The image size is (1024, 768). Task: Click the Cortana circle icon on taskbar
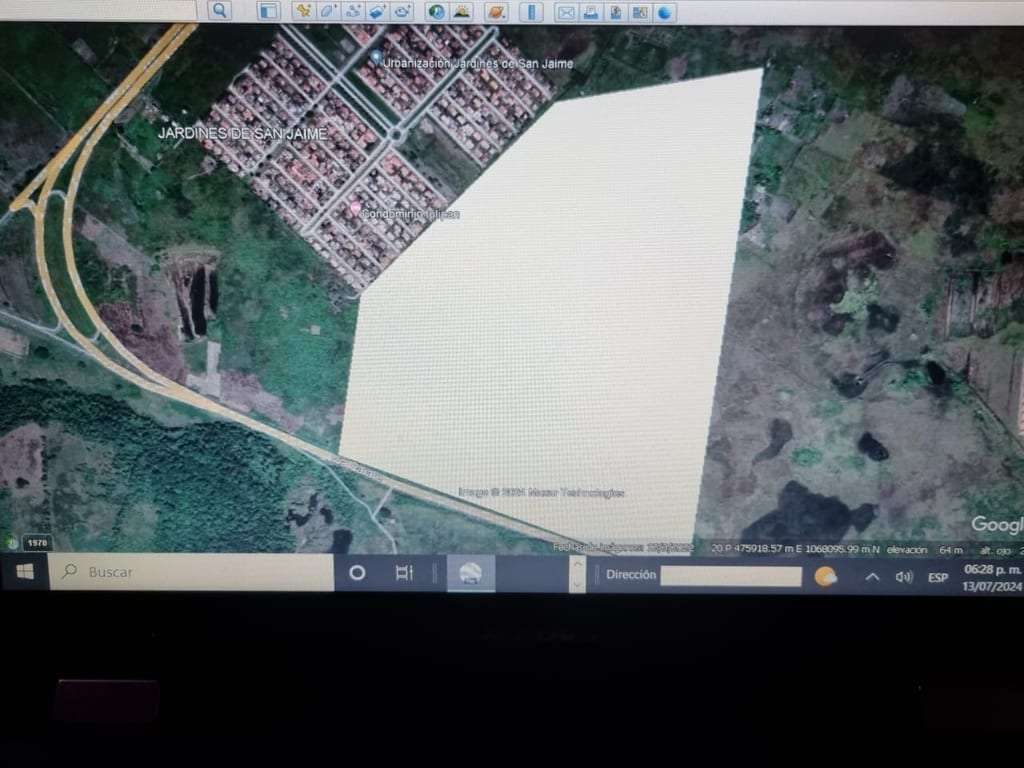pos(357,573)
